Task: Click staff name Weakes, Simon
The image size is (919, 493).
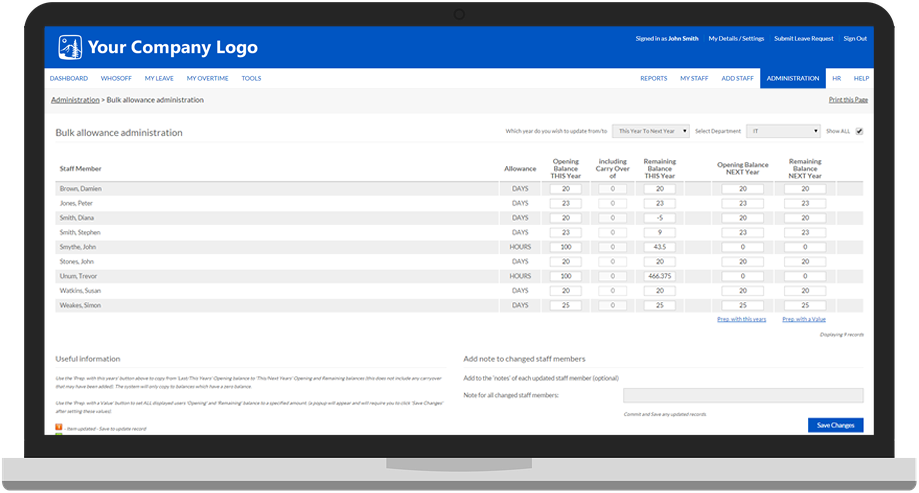Action: click(80, 305)
